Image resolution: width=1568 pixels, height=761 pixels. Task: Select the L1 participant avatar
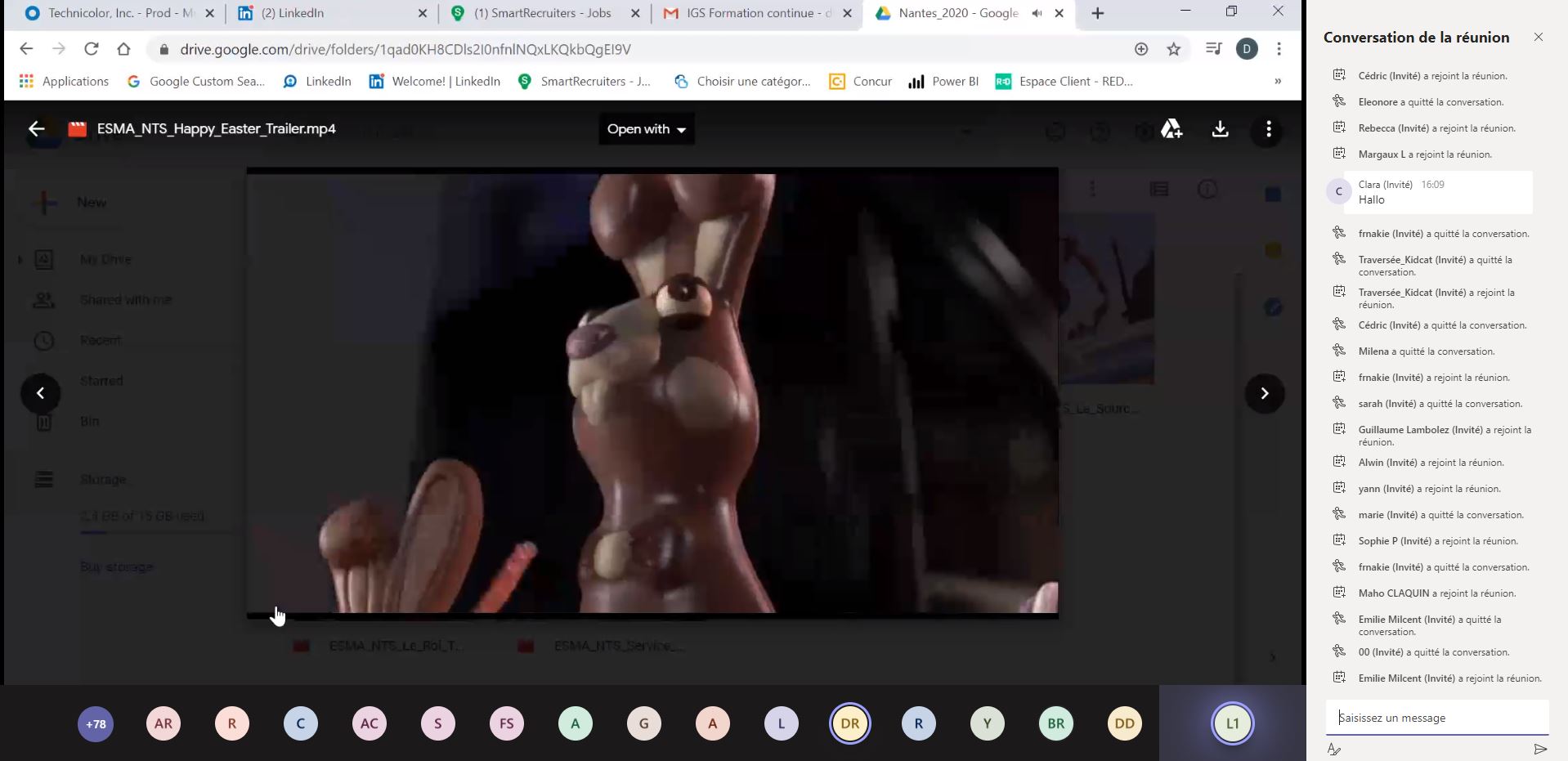[1233, 723]
